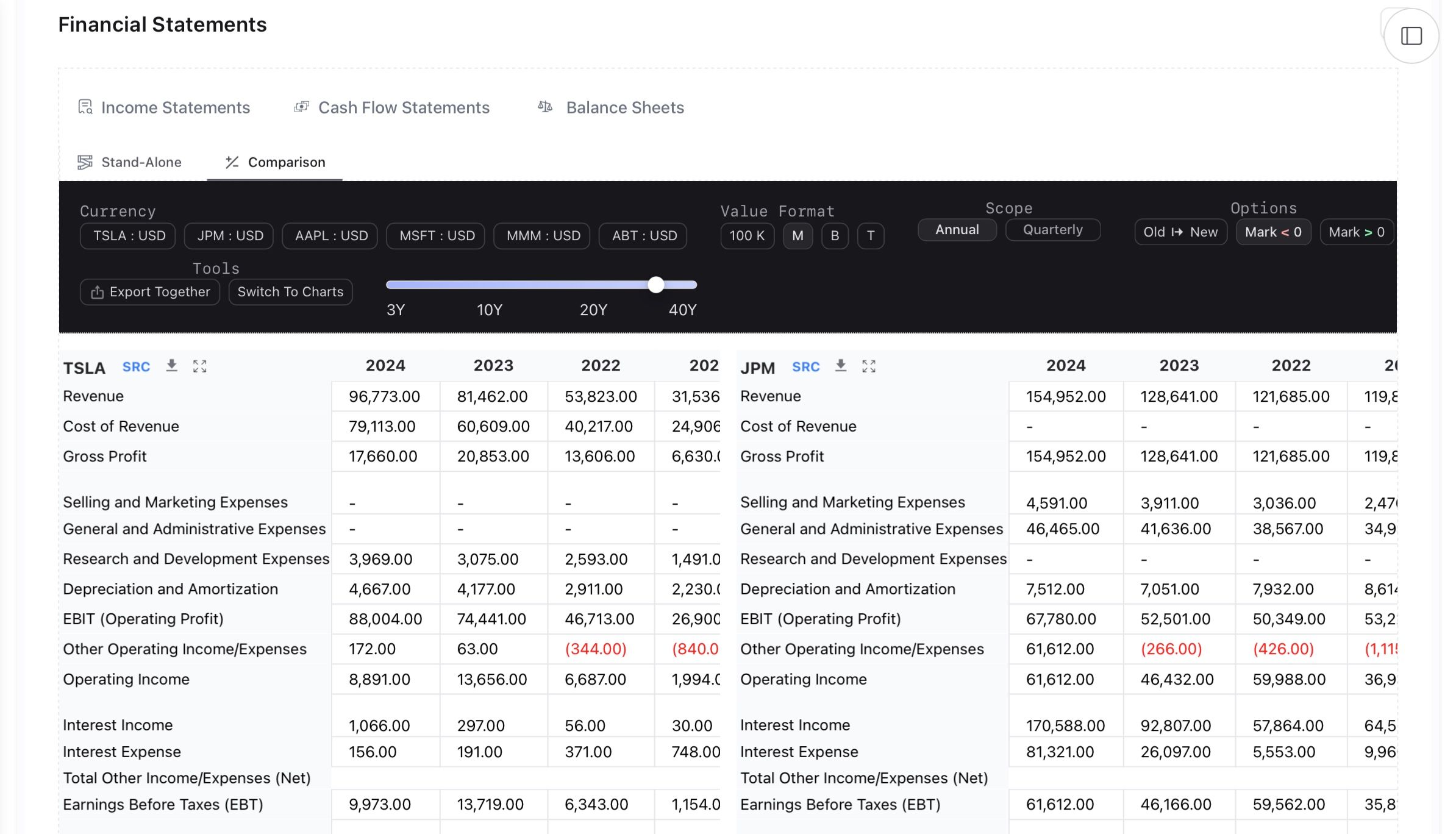Set time range slider to 40Y
Screen dimensions: 1456x834
point(682,310)
